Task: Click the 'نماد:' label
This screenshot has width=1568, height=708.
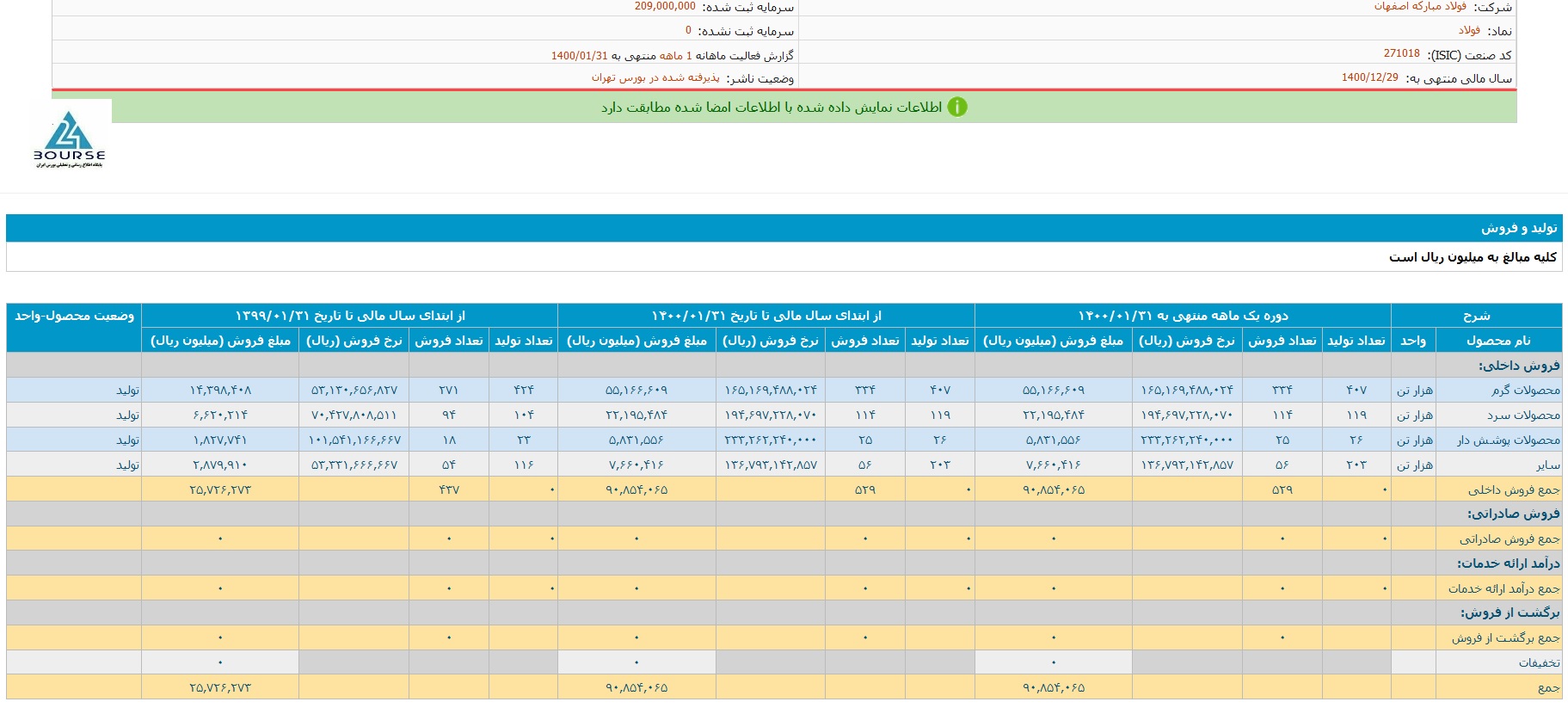Action: tap(1500, 31)
